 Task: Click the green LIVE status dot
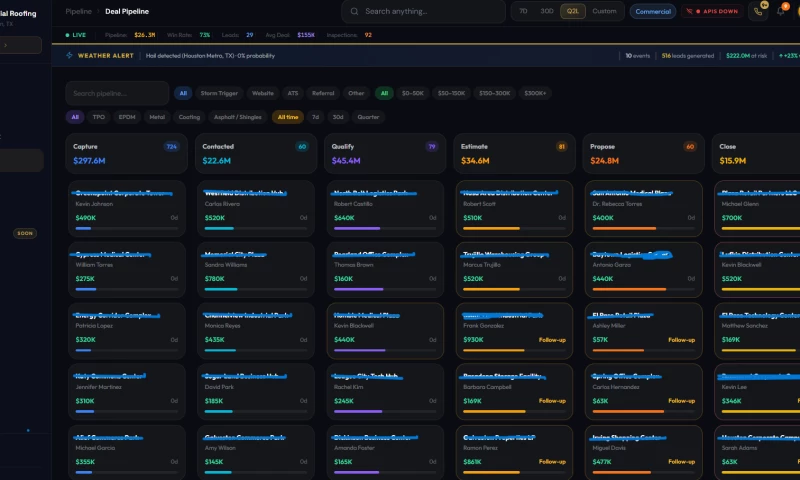[67, 35]
